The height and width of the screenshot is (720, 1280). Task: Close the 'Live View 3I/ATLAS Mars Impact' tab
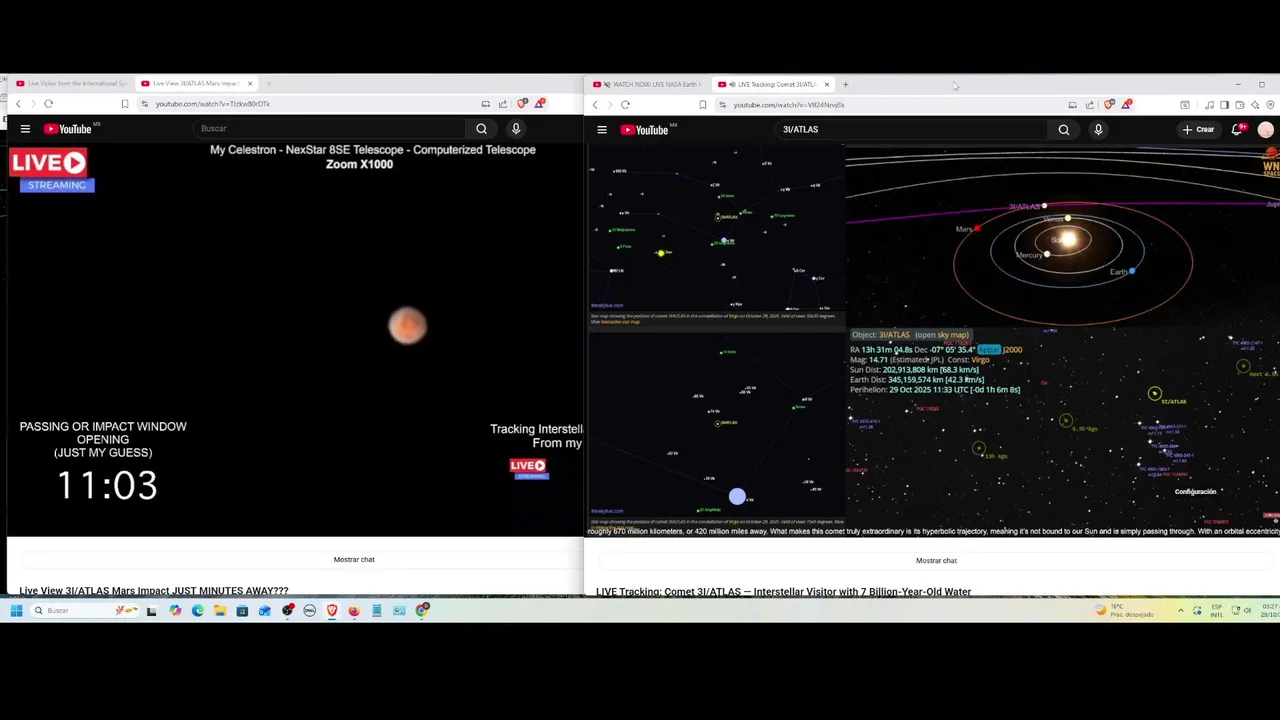pos(250,83)
